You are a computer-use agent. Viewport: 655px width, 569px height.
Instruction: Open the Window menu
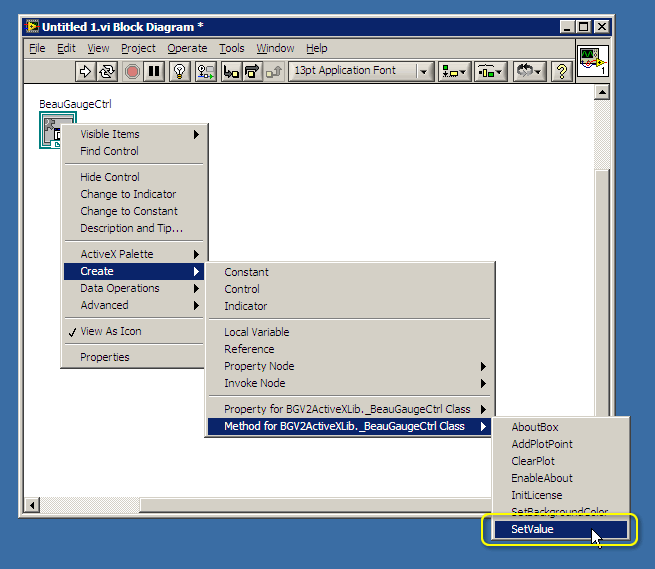pyautogui.click(x=275, y=48)
